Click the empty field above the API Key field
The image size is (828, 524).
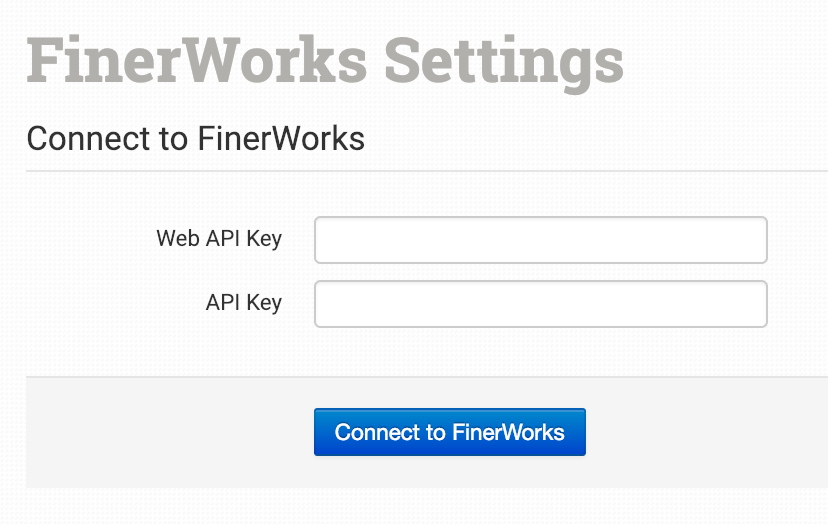tap(540, 240)
